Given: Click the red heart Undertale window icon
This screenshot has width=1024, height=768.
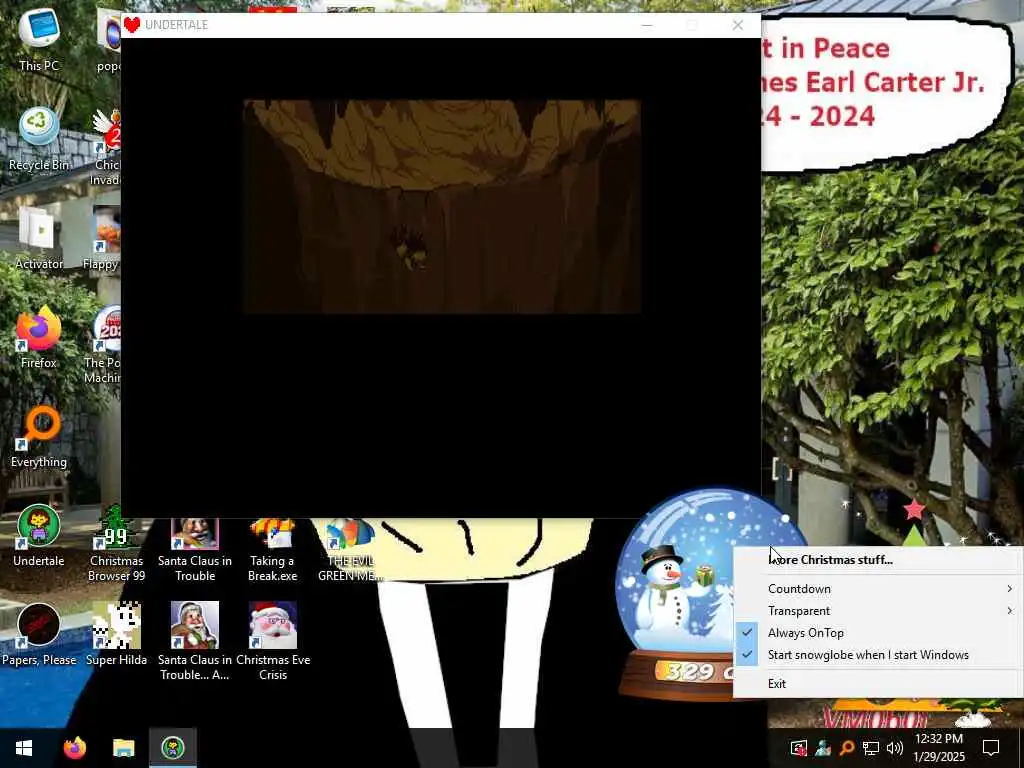Looking at the screenshot, I should click(132, 25).
